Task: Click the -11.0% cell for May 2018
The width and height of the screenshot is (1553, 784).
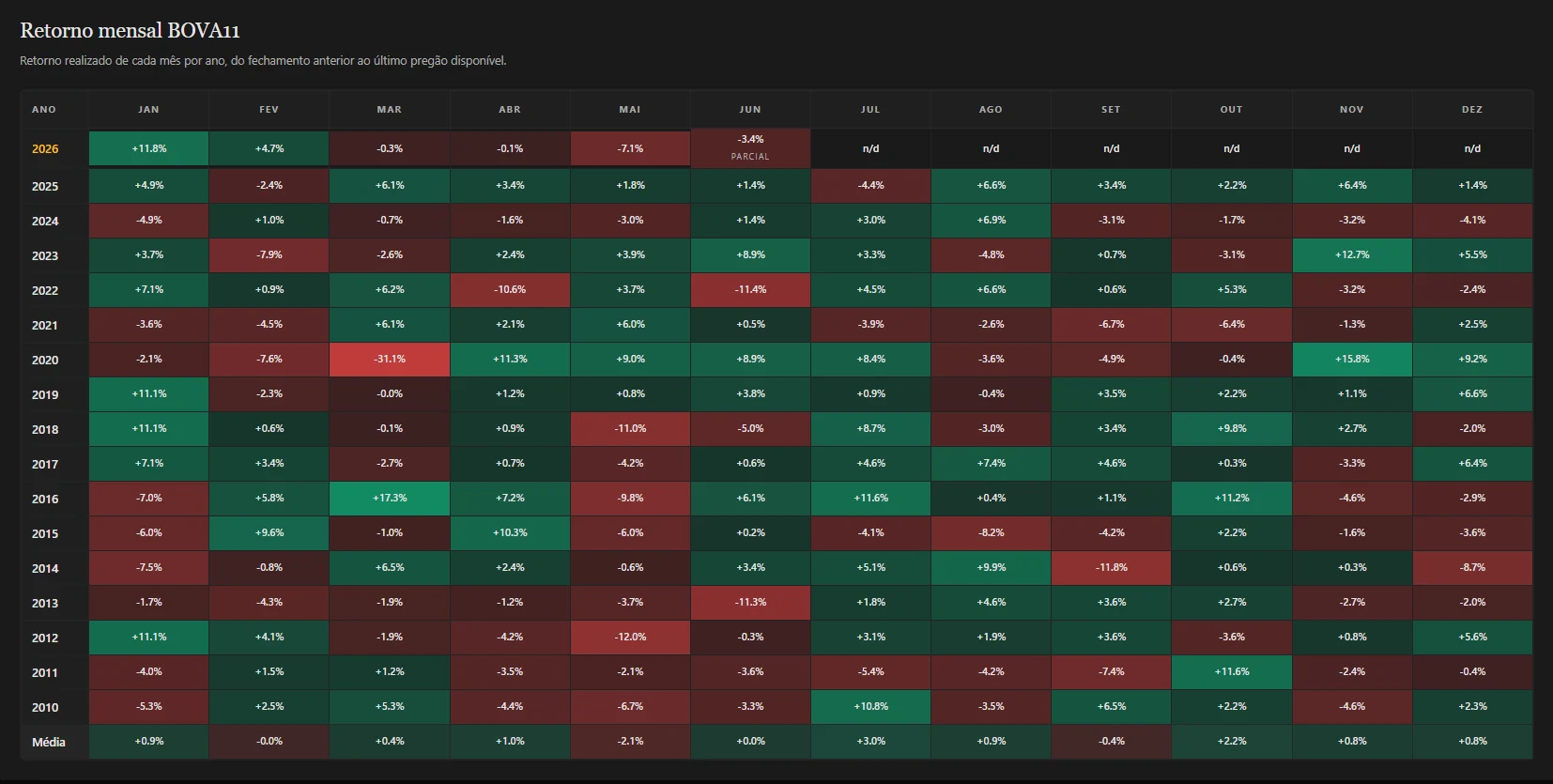Action: 630,428
